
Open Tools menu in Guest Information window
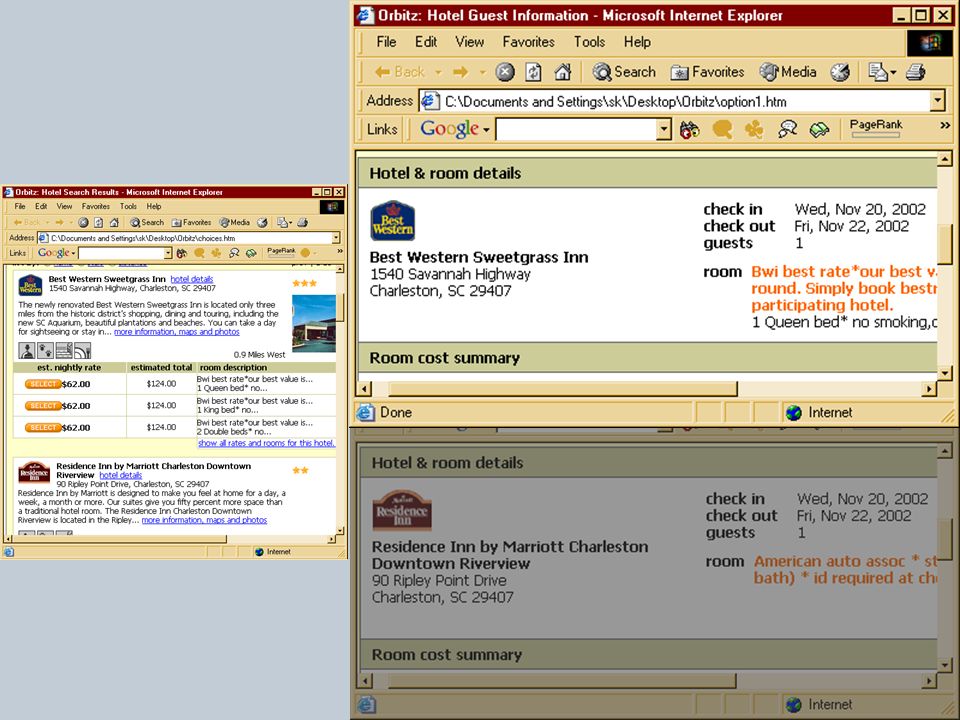(589, 42)
